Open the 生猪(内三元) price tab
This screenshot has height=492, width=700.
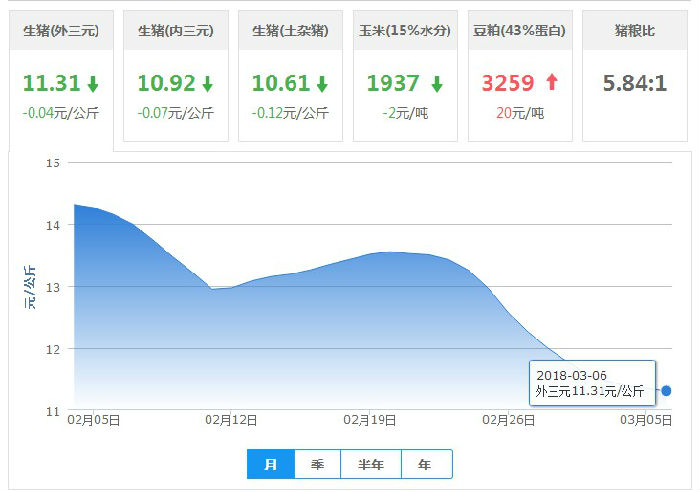176,31
